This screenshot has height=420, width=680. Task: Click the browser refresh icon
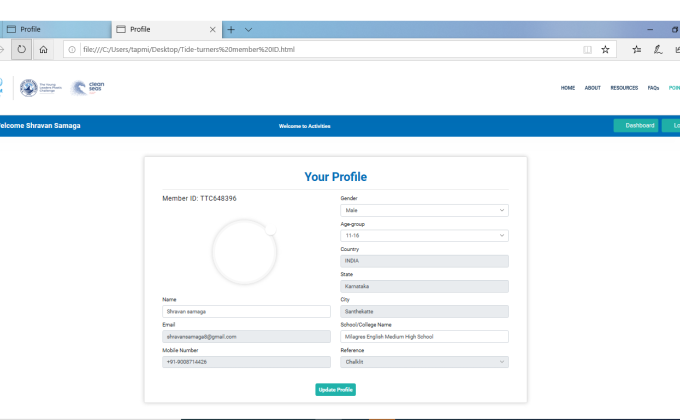click(x=21, y=49)
